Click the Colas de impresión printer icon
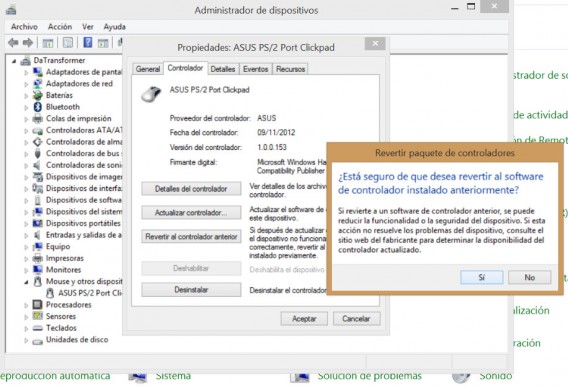The height and width of the screenshot is (388, 568). [38, 118]
